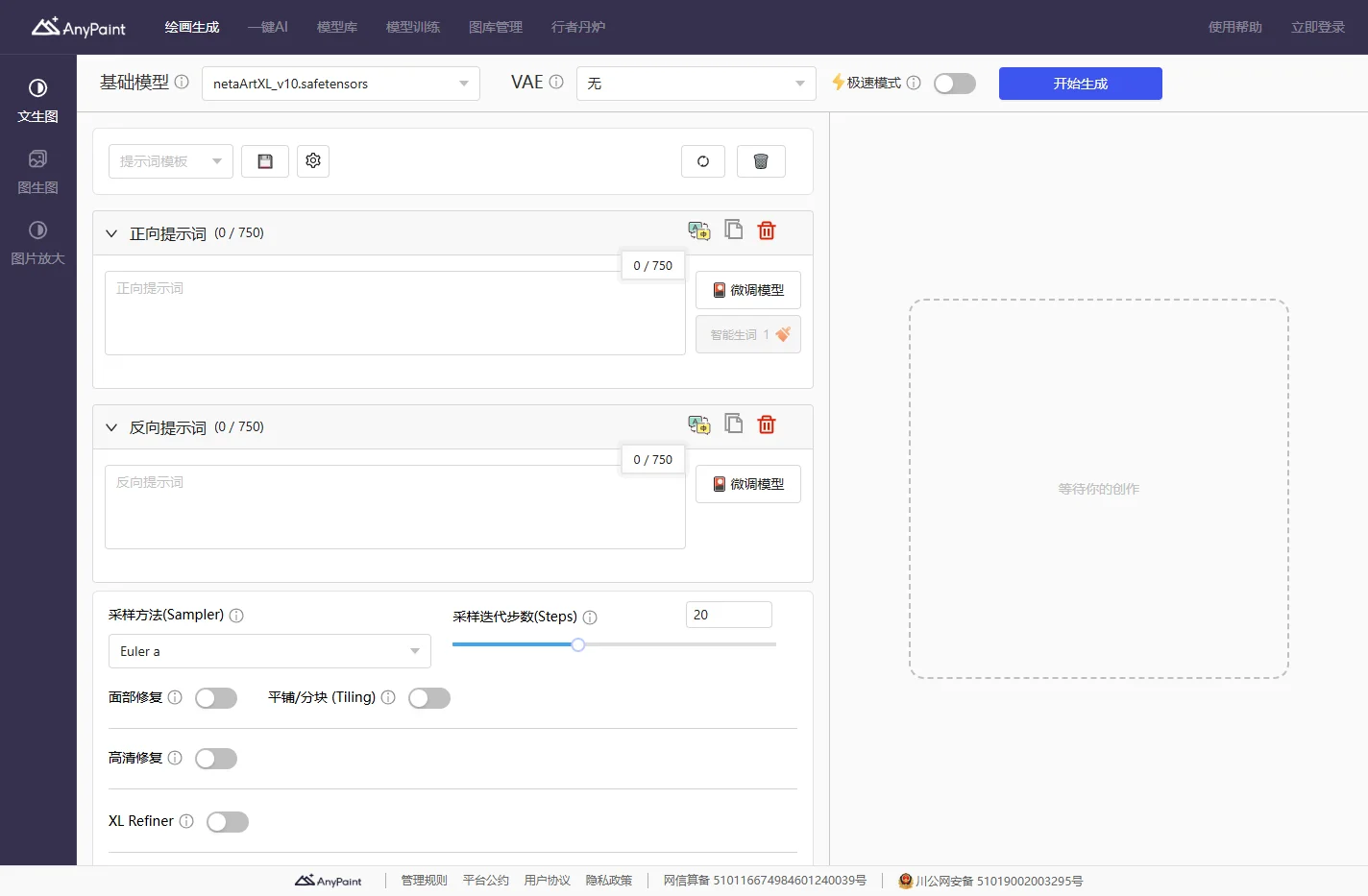
Task: Open 使用帮助 link
Action: tap(1235, 27)
